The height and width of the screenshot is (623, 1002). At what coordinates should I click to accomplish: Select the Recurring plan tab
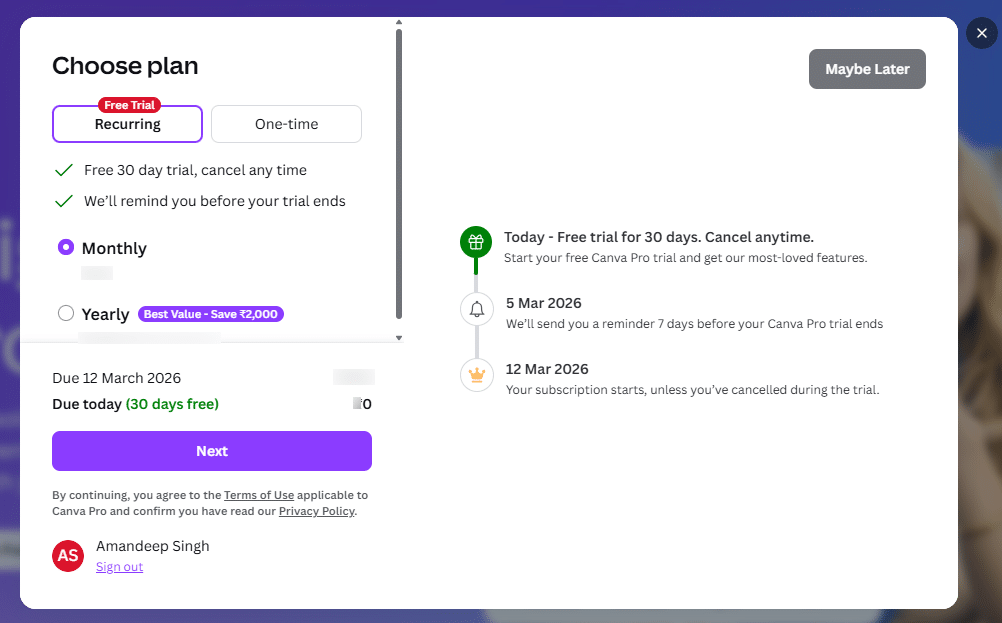tap(127, 124)
